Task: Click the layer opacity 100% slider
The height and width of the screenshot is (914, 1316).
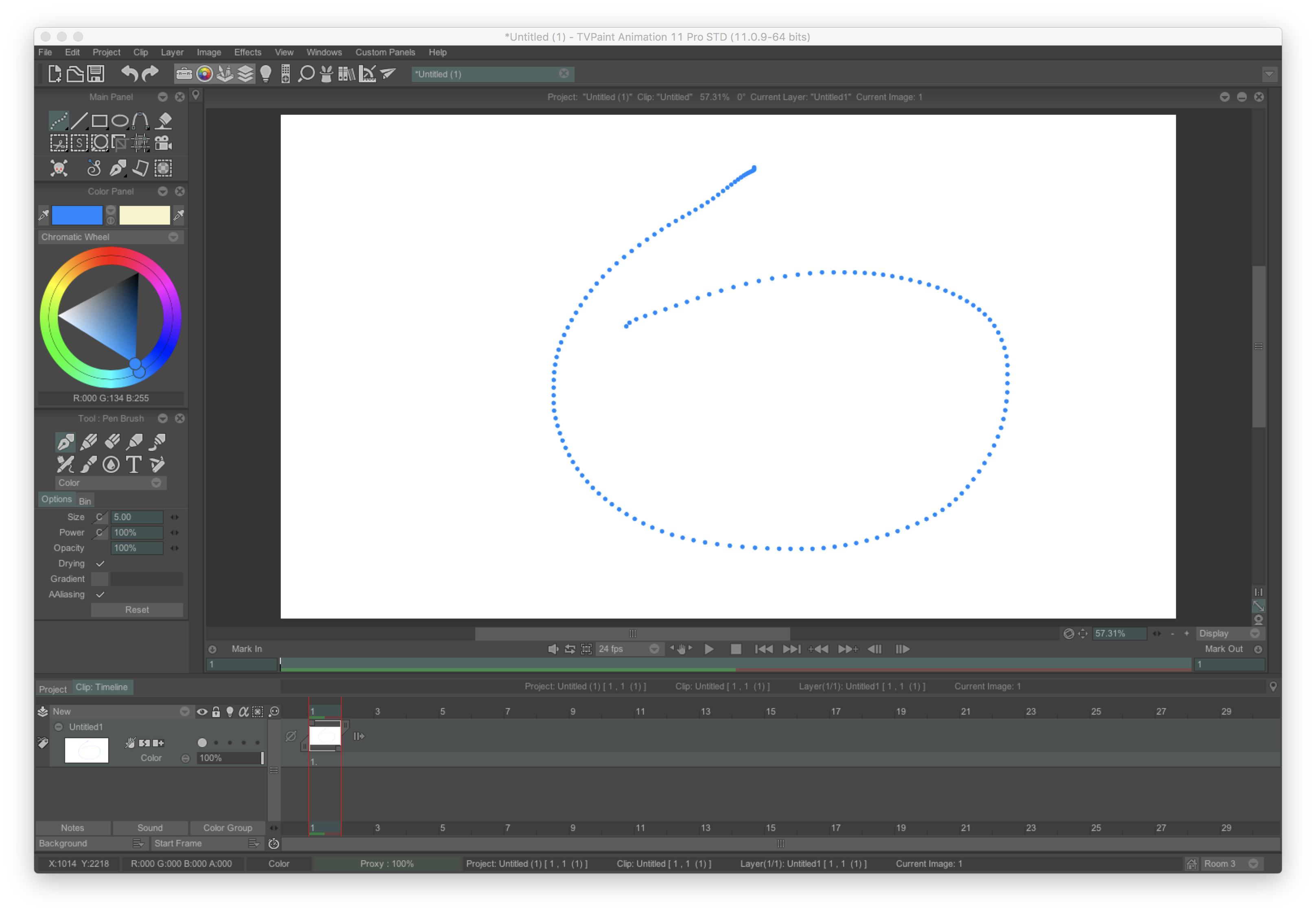Action: (230, 758)
